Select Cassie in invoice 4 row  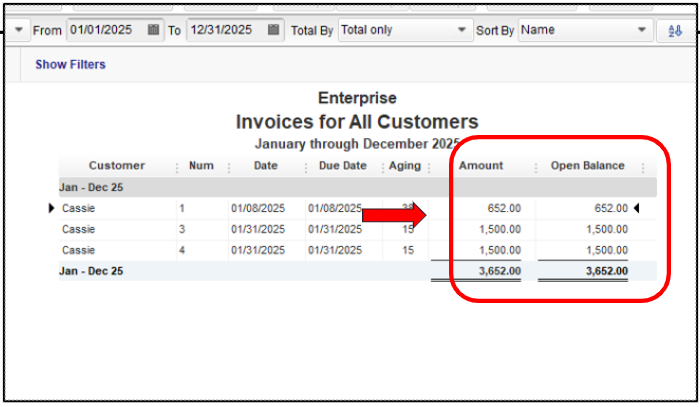[79, 250]
